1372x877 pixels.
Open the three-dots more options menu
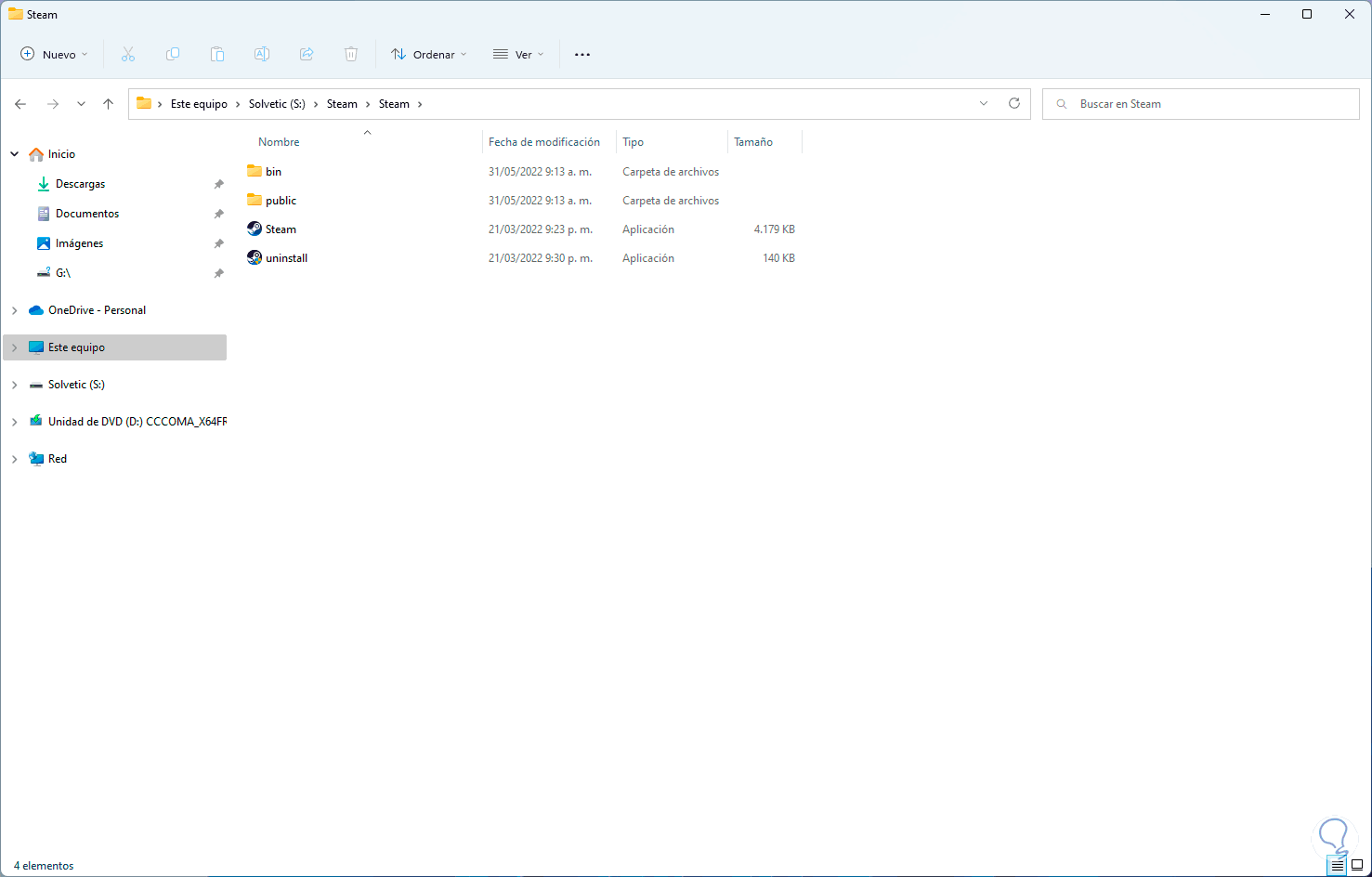coord(582,55)
